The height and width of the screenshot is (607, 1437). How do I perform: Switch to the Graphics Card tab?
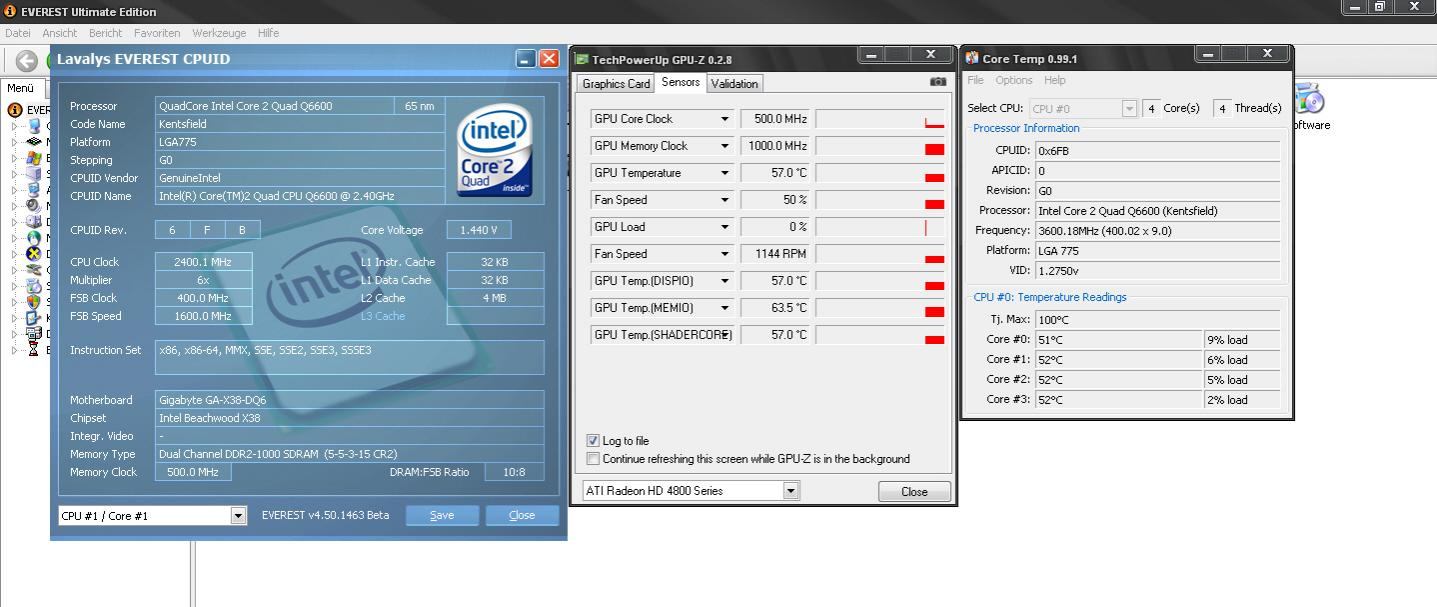[x=616, y=84]
